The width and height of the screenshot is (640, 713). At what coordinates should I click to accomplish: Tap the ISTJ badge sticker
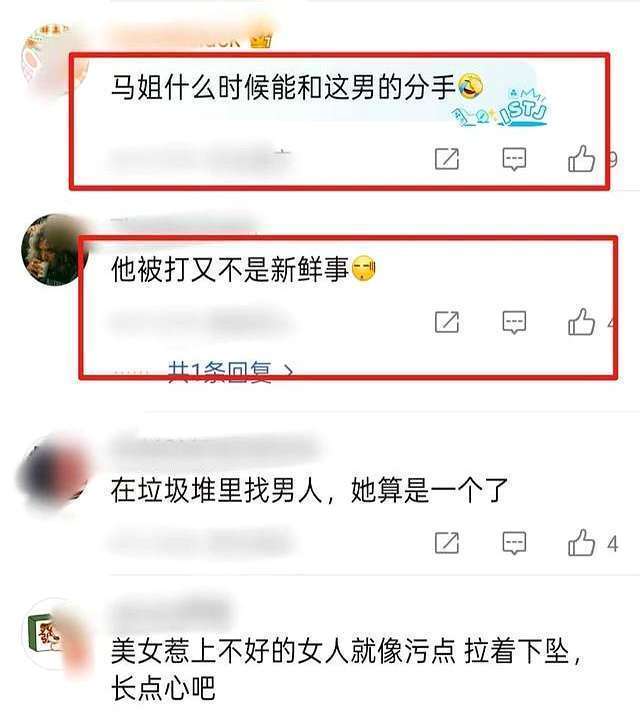click(500, 108)
